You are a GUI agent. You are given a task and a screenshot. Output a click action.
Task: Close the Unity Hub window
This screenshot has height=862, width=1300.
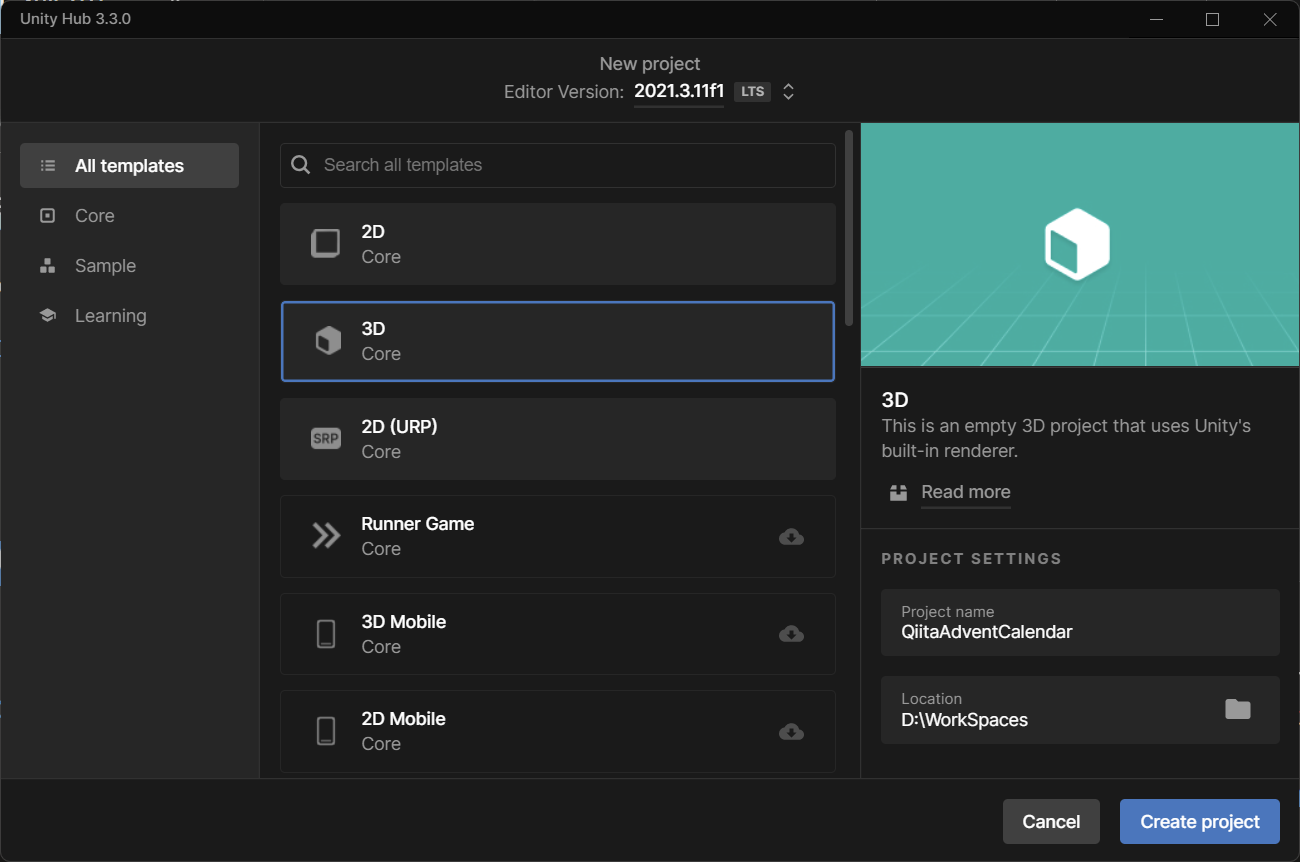point(1270,19)
